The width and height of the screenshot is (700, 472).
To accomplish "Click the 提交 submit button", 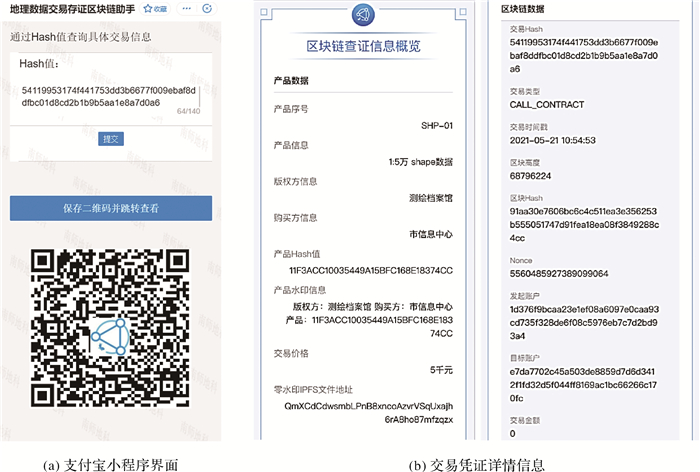I will click(x=110, y=139).
